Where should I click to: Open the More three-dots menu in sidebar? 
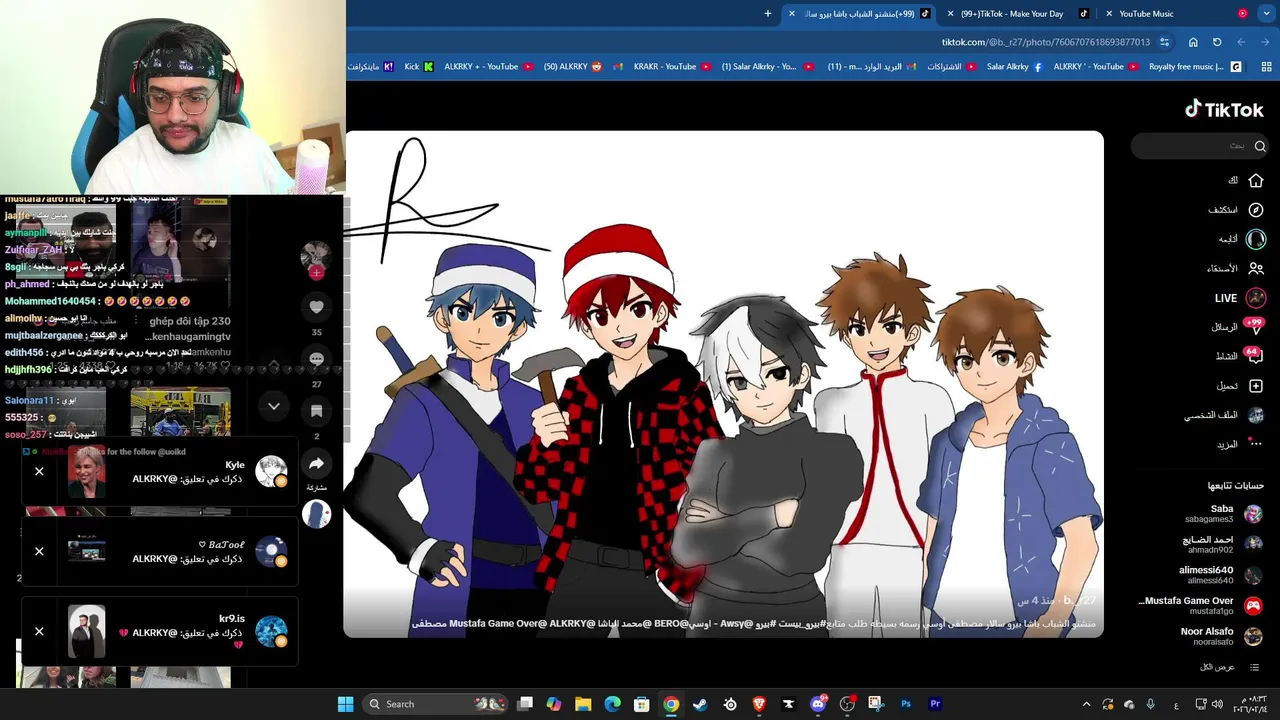[x=1255, y=444]
